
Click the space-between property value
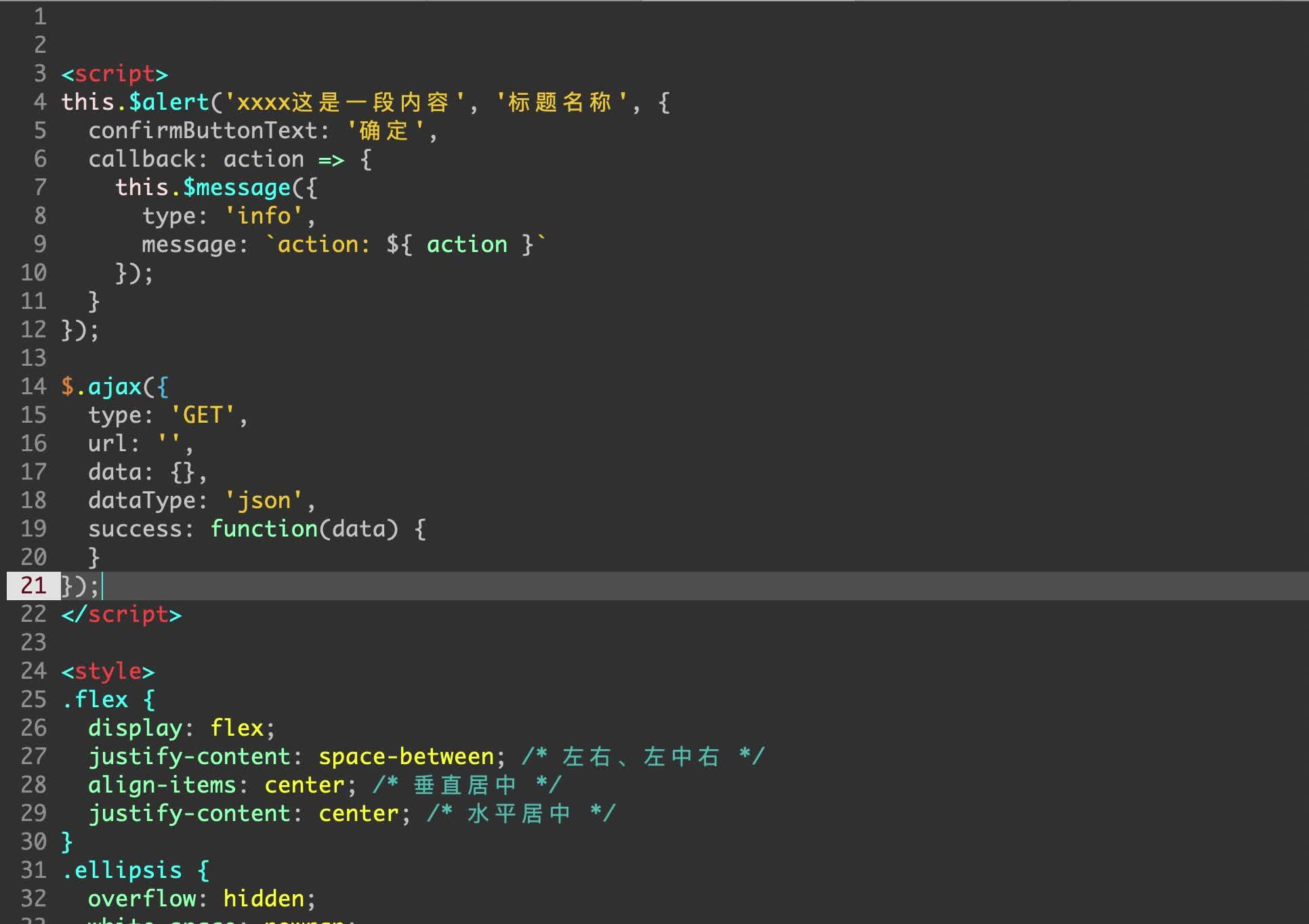tap(407, 756)
